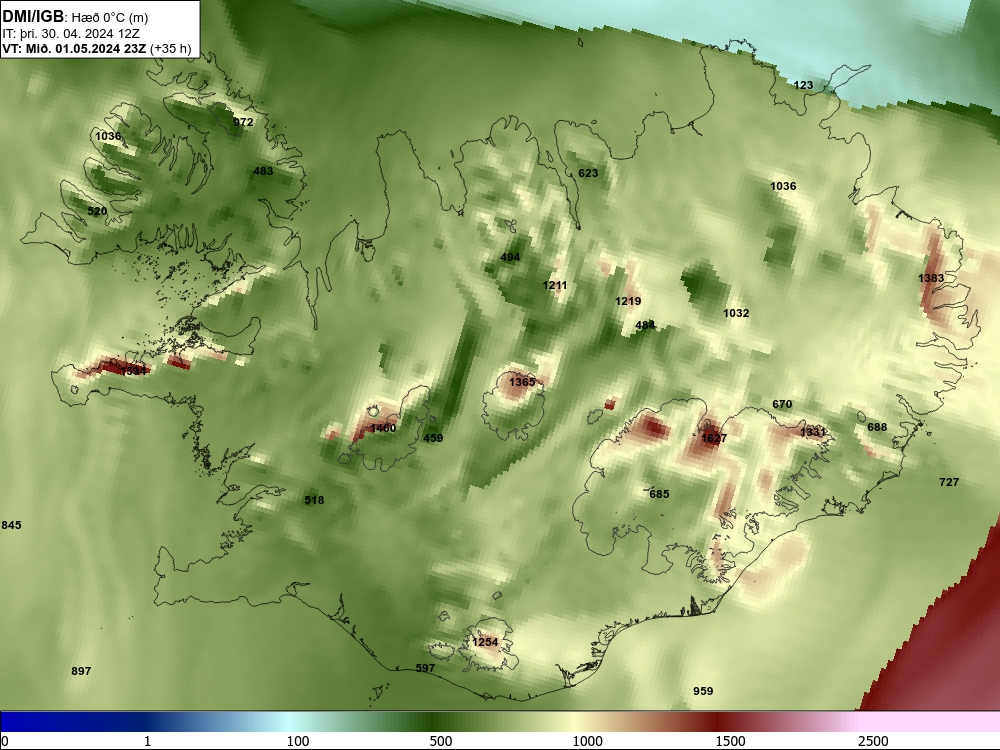Click the 670 value label

point(782,404)
